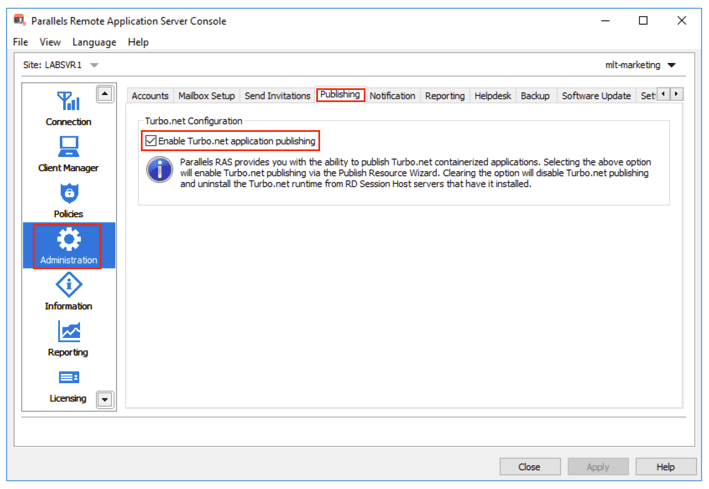Open the mlt-marketing user dropdown
The height and width of the screenshot is (489, 709).
(x=671, y=65)
